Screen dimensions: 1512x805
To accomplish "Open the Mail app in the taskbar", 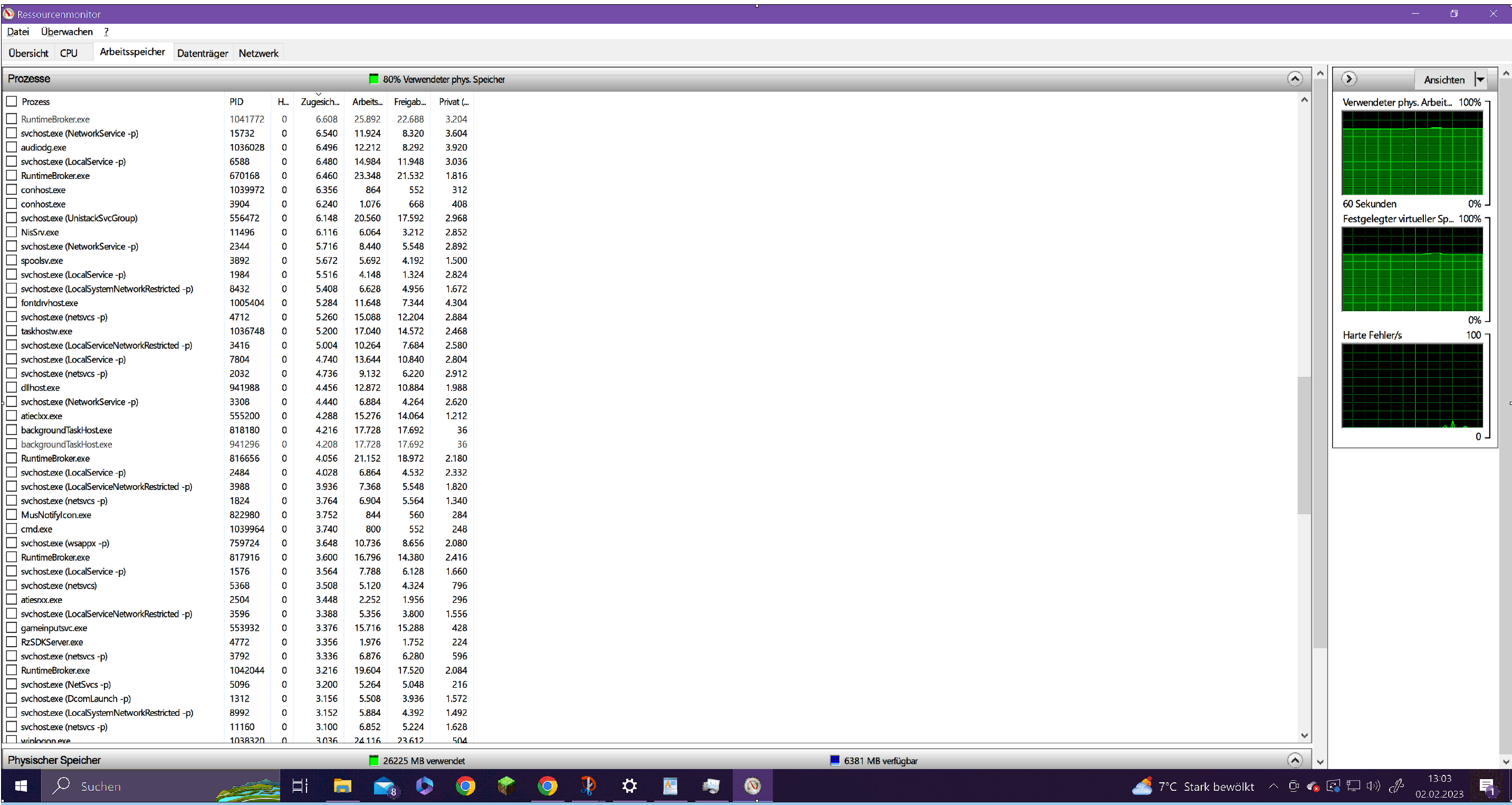I will pyautogui.click(x=384, y=785).
